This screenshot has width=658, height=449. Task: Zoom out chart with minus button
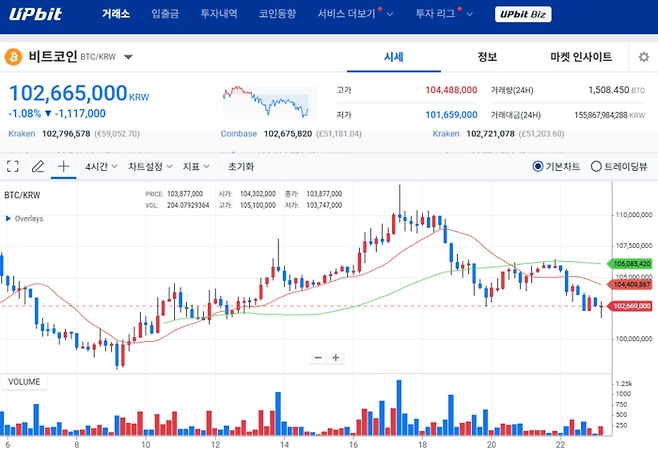(318, 358)
